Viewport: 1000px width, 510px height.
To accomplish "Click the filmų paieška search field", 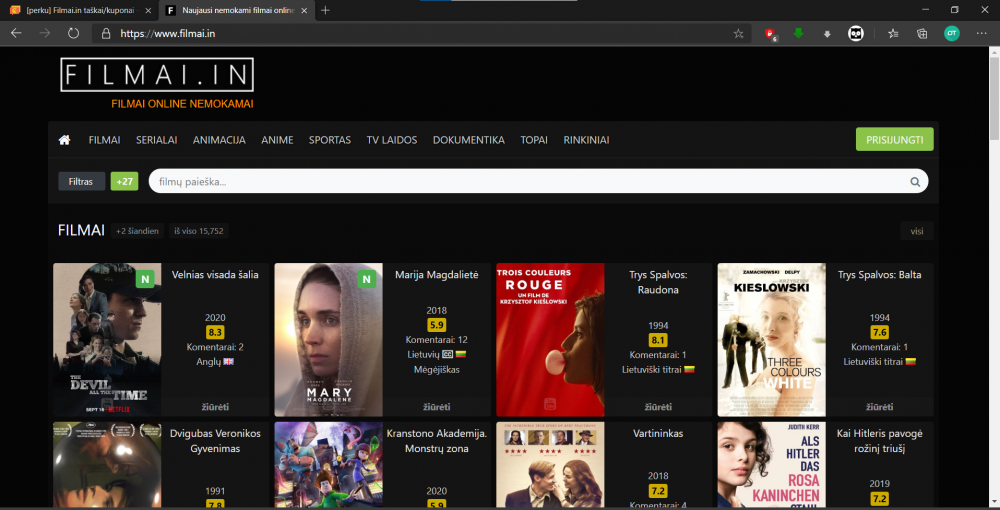I will (x=538, y=182).
